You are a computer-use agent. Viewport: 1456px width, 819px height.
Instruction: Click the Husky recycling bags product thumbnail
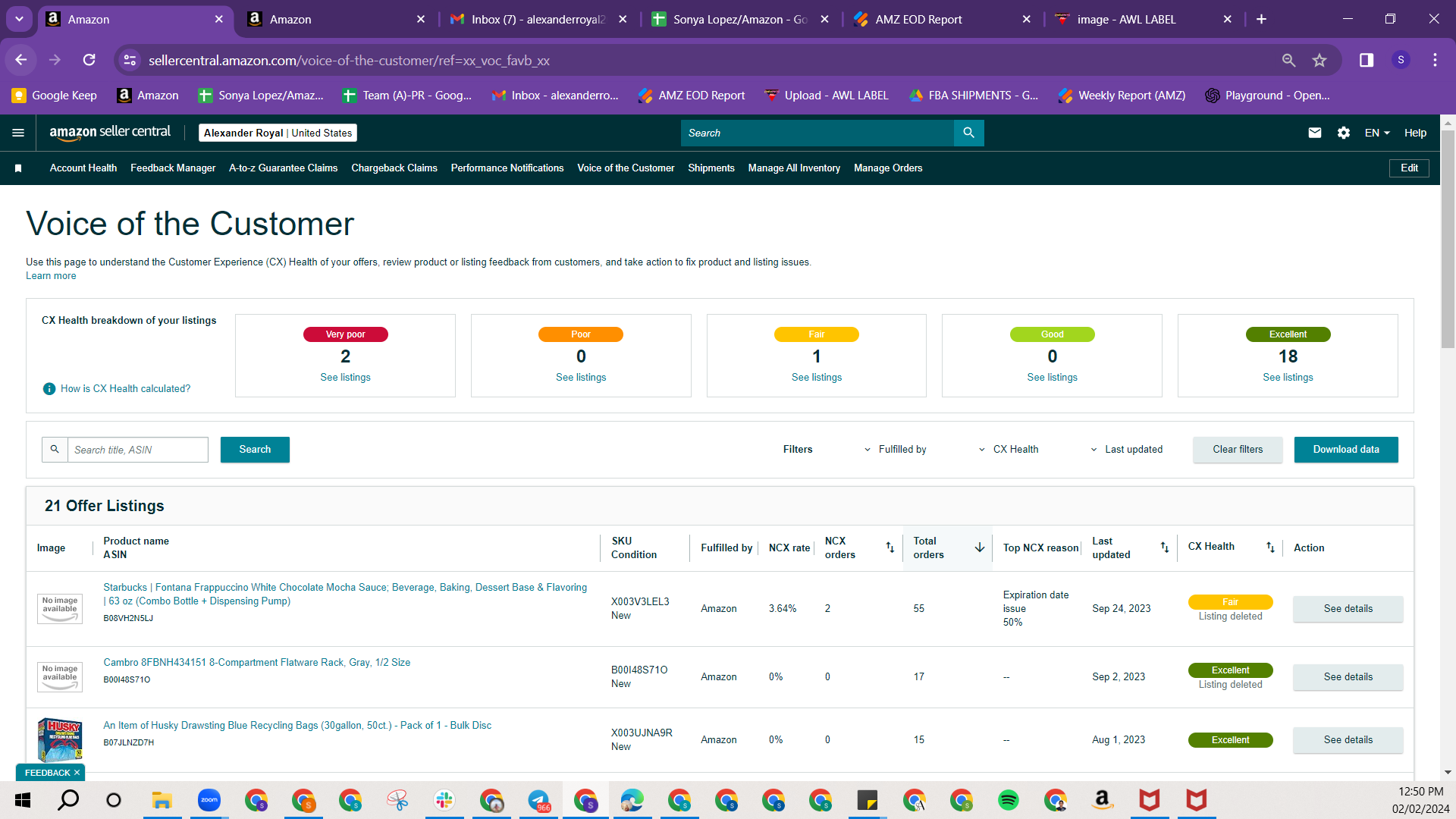(x=60, y=740)
